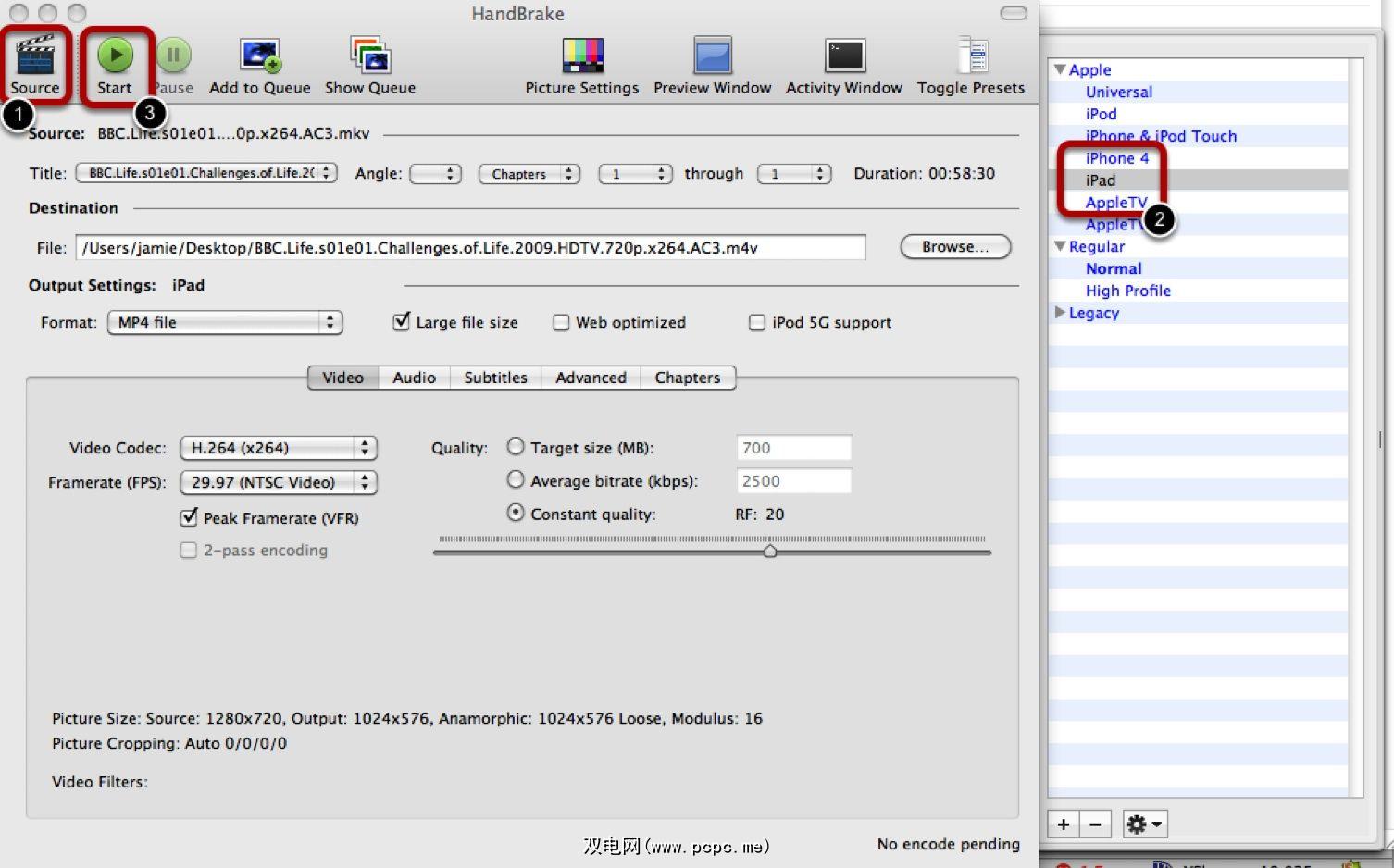Toggle Peak Framerate (VFR) checkbox

pyautogui.click(x=189, y=517)
